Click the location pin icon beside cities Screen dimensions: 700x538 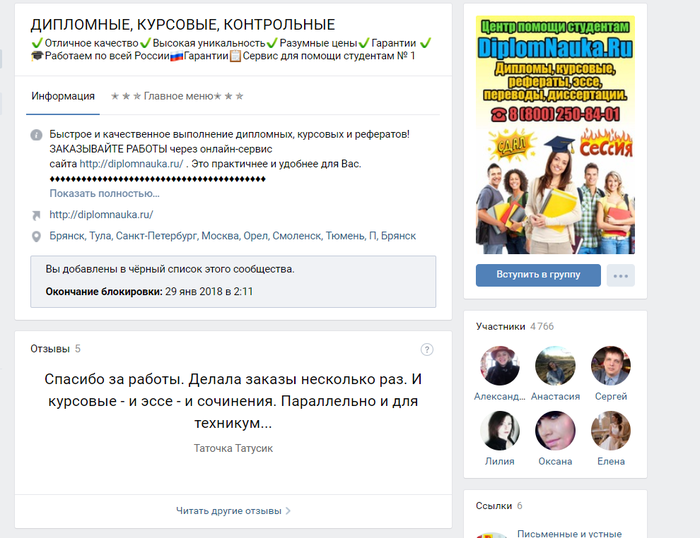click(36, 236)
